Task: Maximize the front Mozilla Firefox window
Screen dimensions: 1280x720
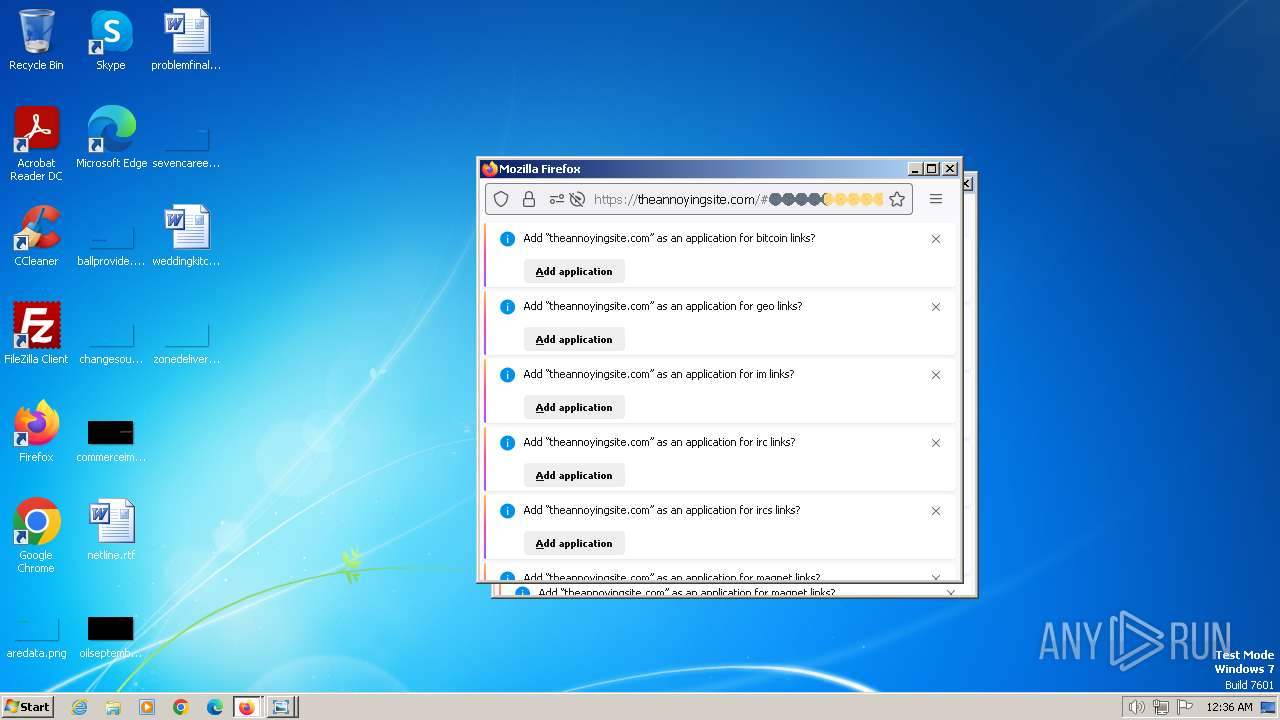Action: point(932,169)
